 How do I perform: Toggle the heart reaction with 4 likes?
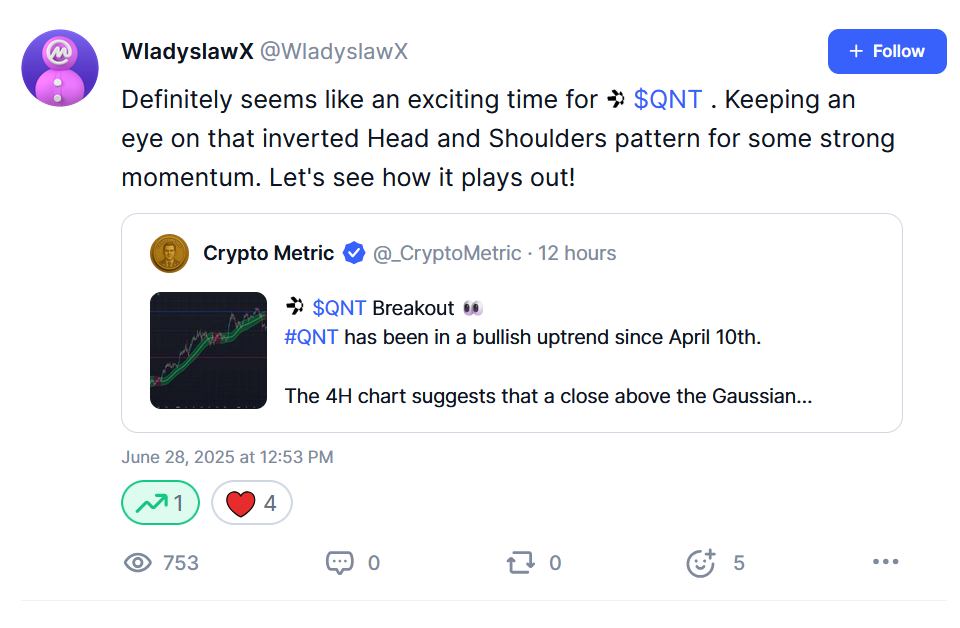click(x=251, y=503)
